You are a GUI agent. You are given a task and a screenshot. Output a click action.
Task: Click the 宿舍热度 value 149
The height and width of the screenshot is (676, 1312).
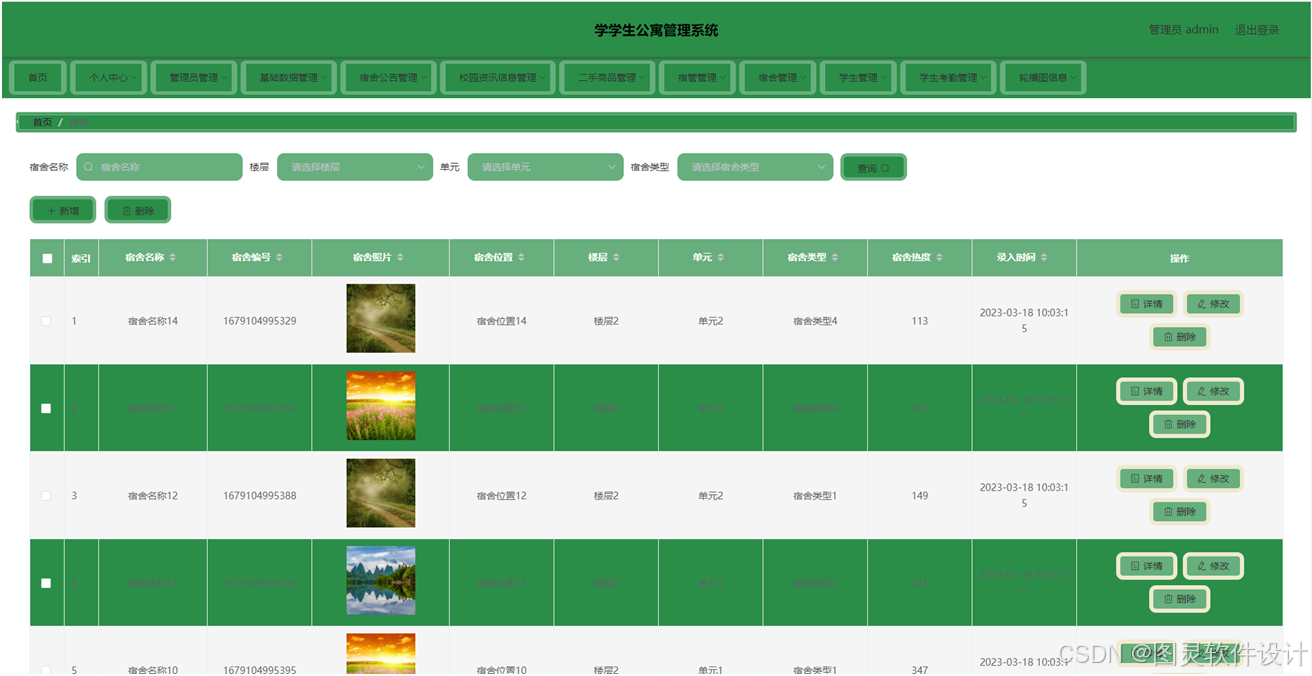(920, 496)
